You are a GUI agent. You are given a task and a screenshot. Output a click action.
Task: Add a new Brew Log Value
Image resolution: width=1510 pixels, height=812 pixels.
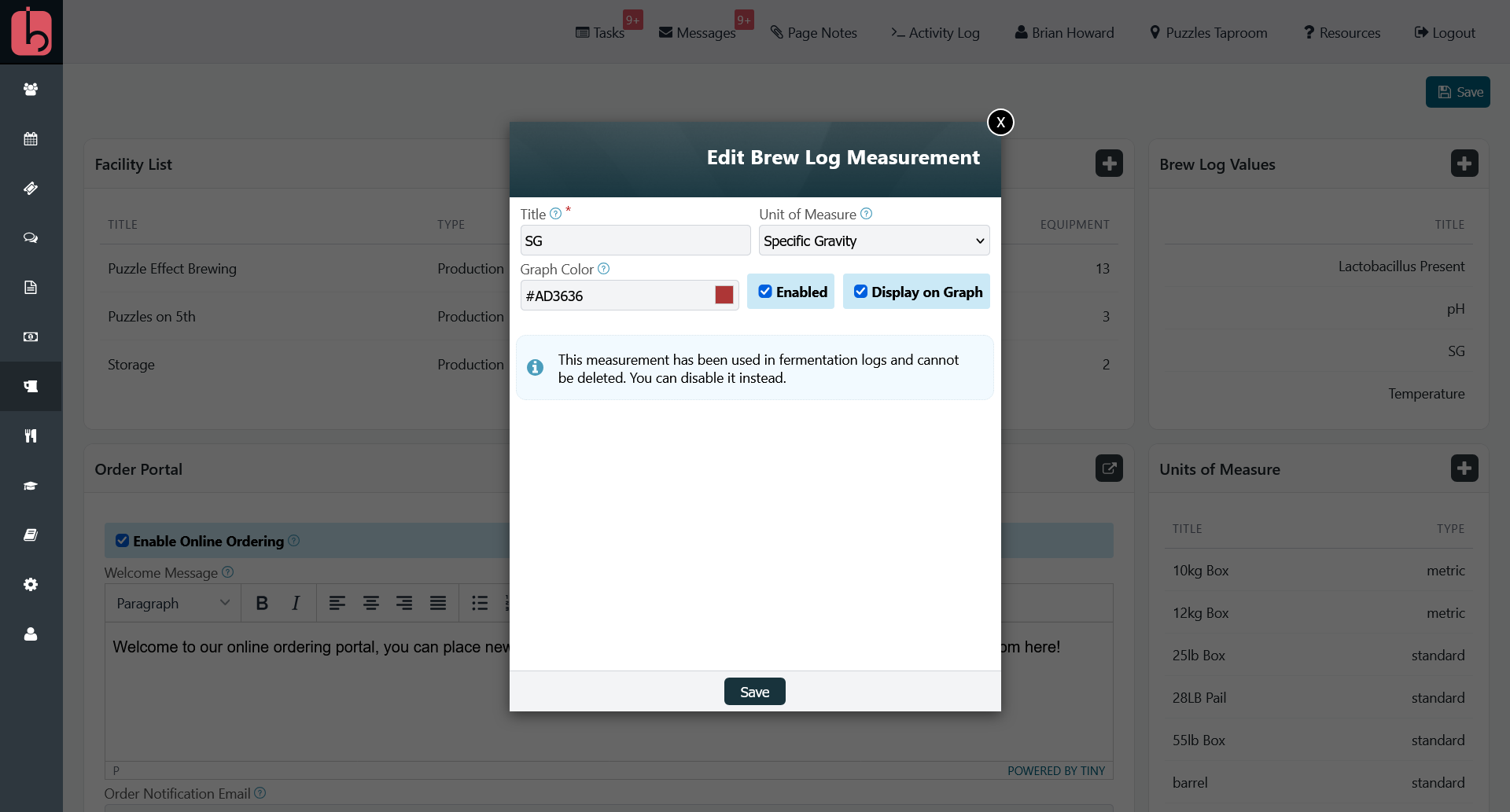[1464, 164]
